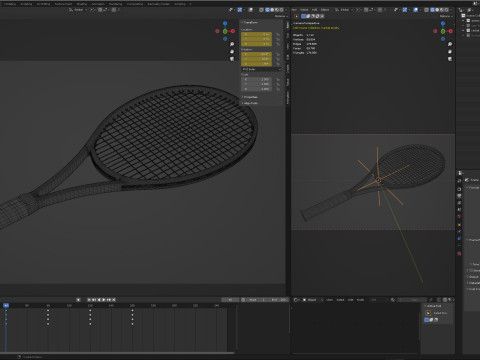The image size is (480, 360).
Task: Open the Output properties tab
Action: [459, 196]
